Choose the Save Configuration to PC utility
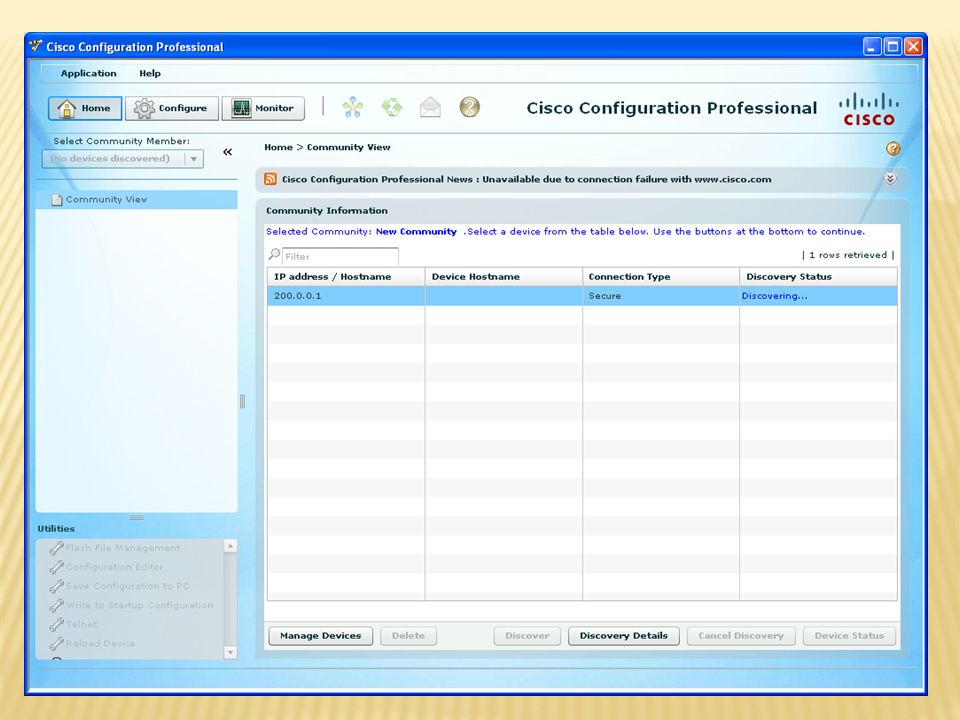This screenshot has height=720, width=960. tap(120, 586)
